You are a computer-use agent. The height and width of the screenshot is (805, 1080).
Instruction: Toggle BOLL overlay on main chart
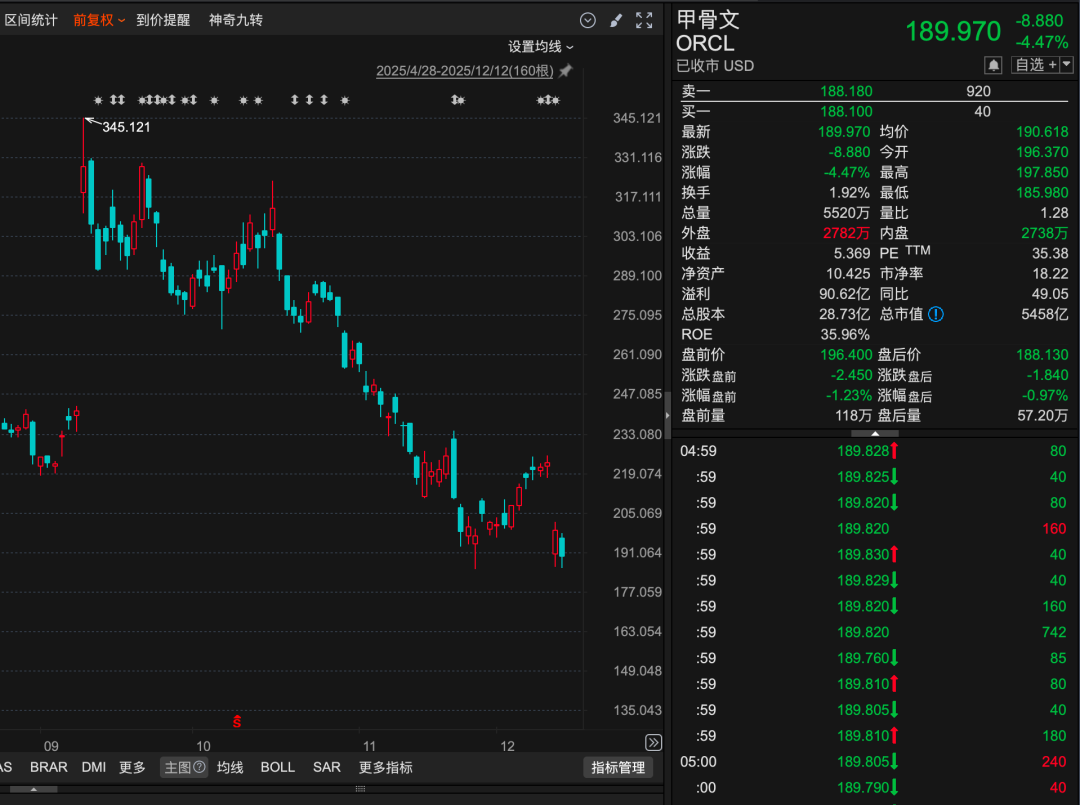278,767
